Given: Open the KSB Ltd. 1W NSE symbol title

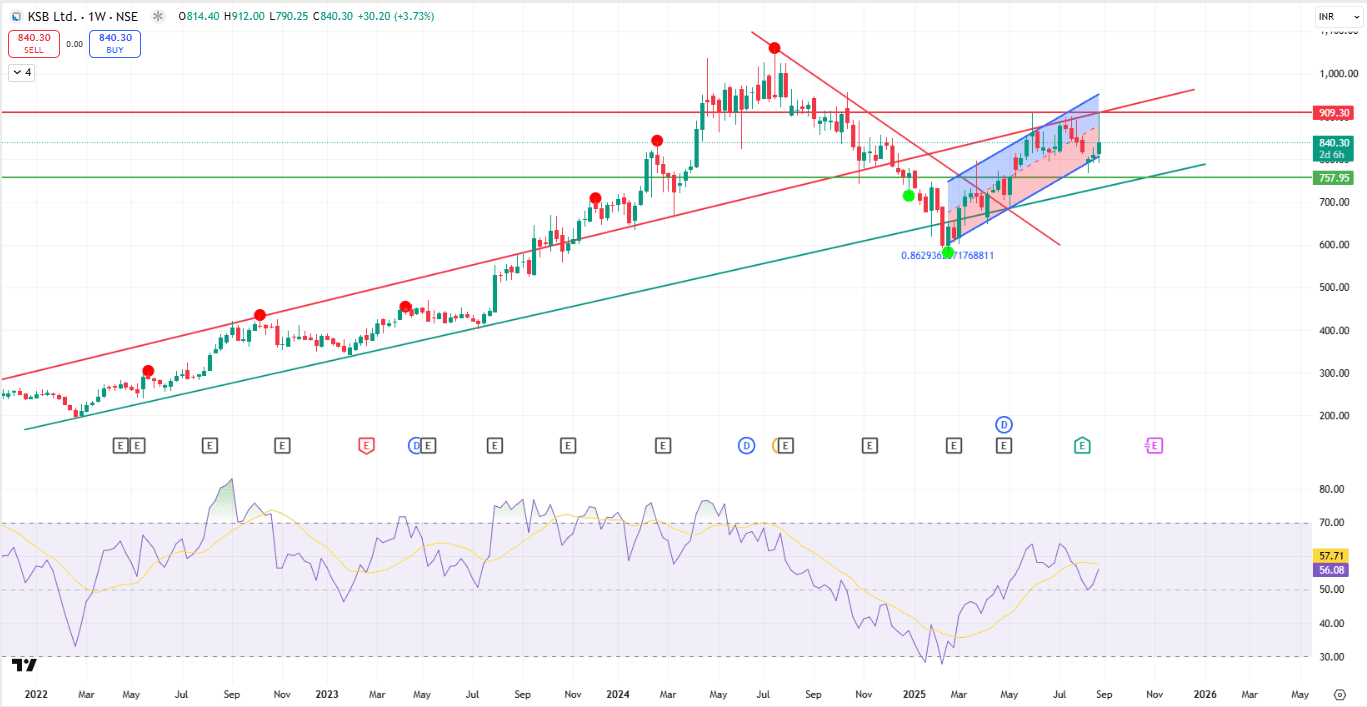Looking at the screenshot, I should coord(84,16).
